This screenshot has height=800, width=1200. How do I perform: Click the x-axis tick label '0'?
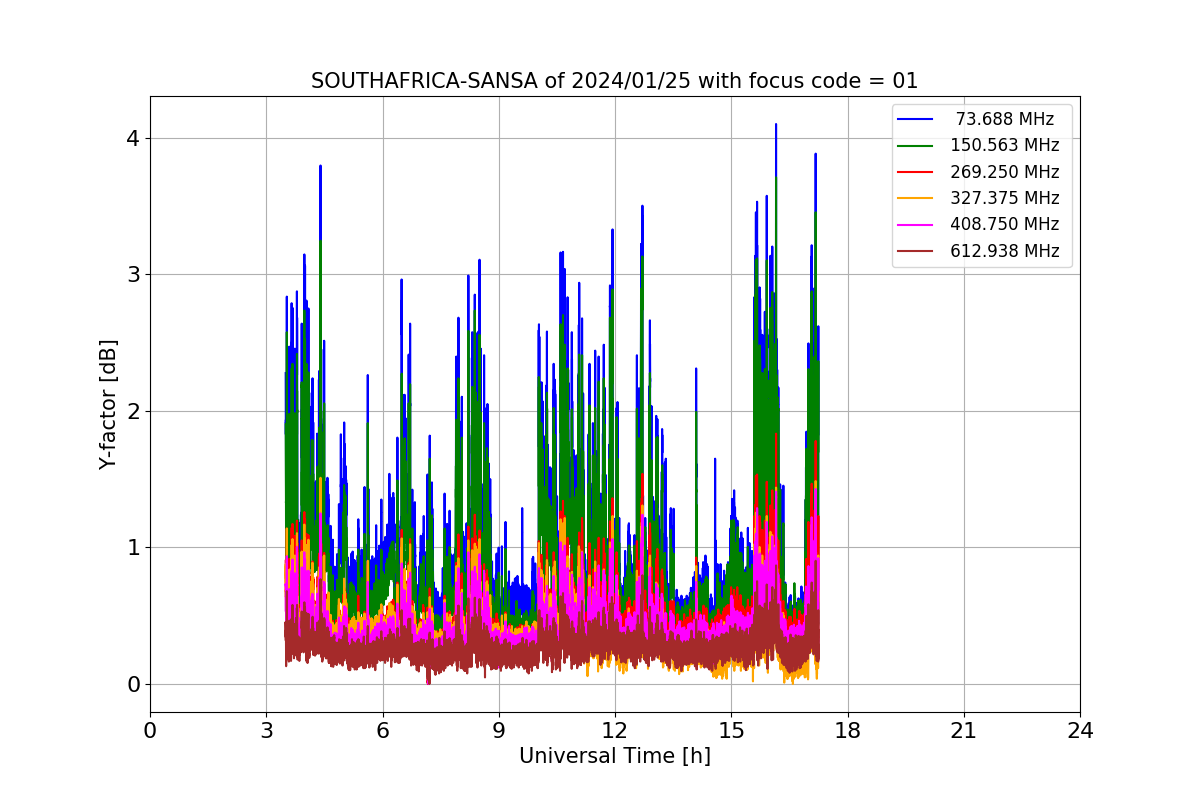(x=150, y=731)
